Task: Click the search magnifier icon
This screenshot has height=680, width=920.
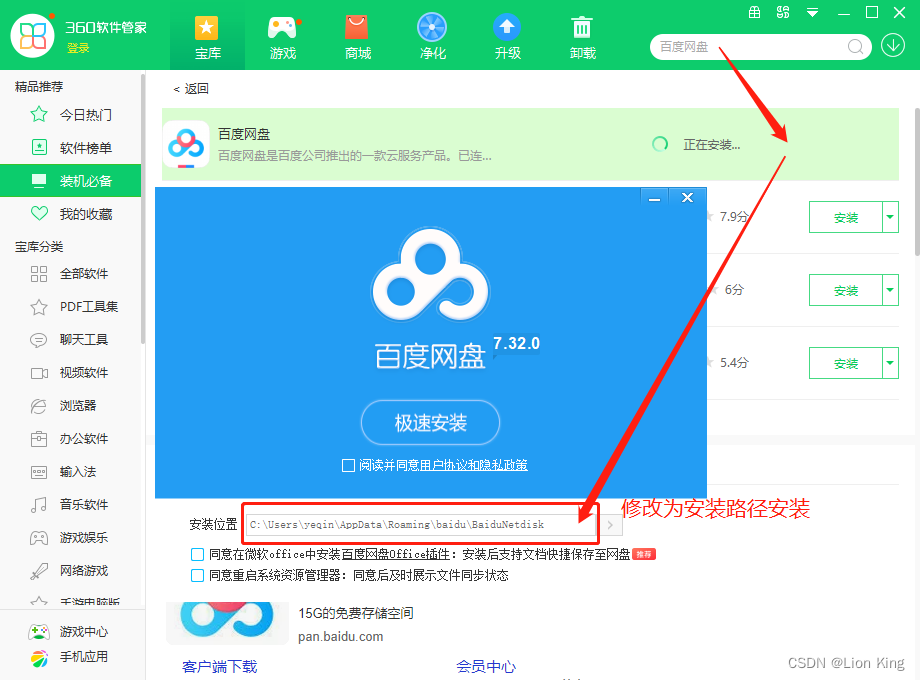Action: coord(855,46)
